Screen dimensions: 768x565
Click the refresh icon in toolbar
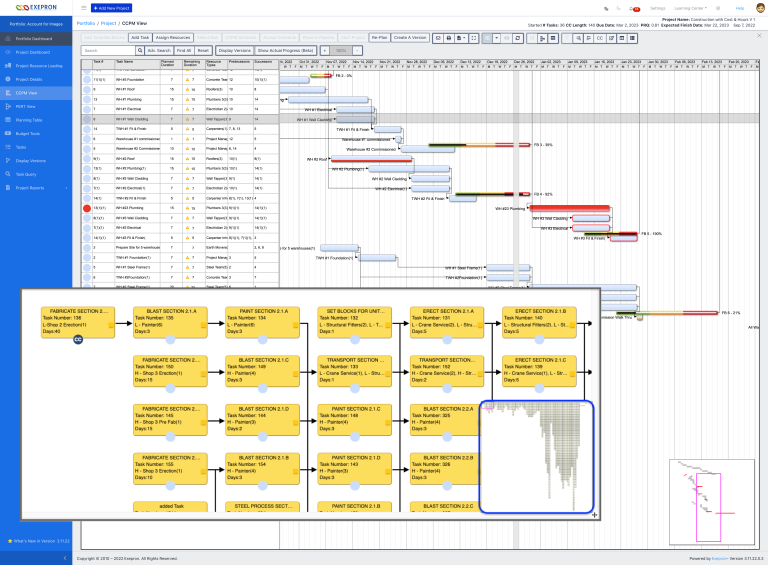tap(516, 36)
